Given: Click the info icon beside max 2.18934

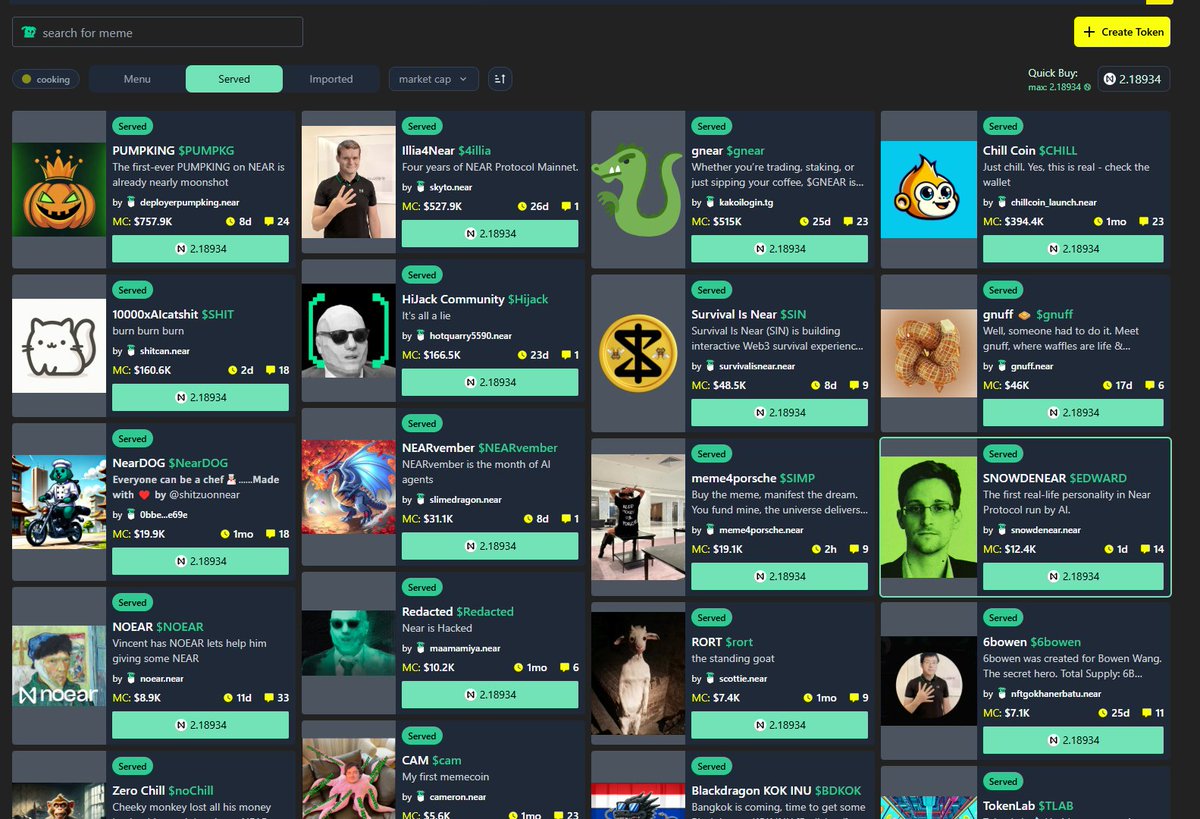Looking at the screenshot, I should [x=1088, y=88].
